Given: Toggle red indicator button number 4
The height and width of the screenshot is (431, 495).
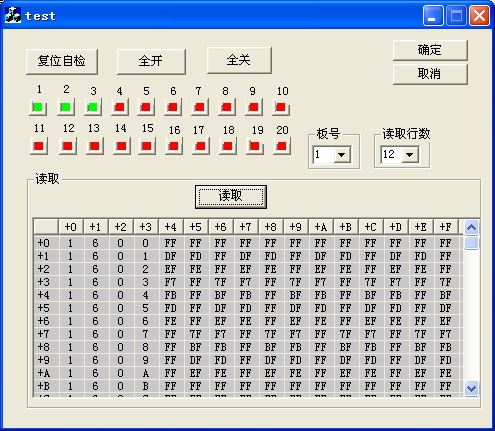Looking at the screenshot, I should [120, 107].
